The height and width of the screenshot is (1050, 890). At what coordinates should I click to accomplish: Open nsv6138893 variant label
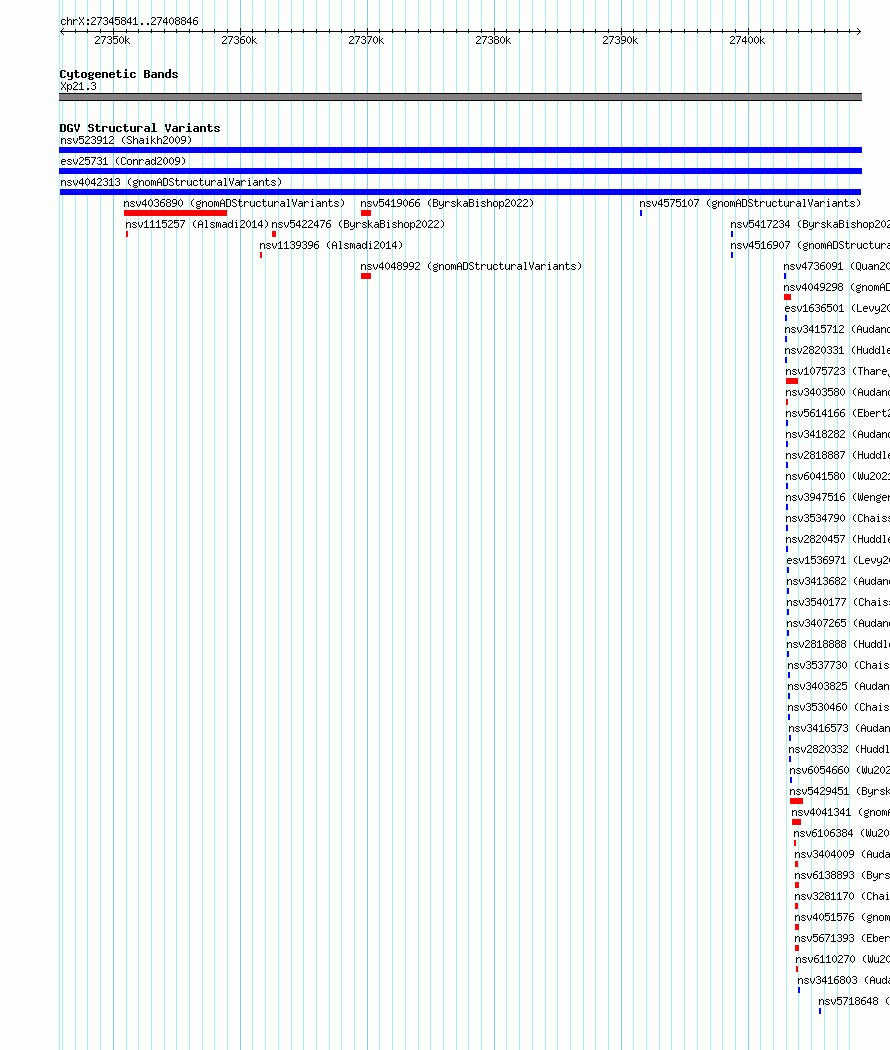842,875
